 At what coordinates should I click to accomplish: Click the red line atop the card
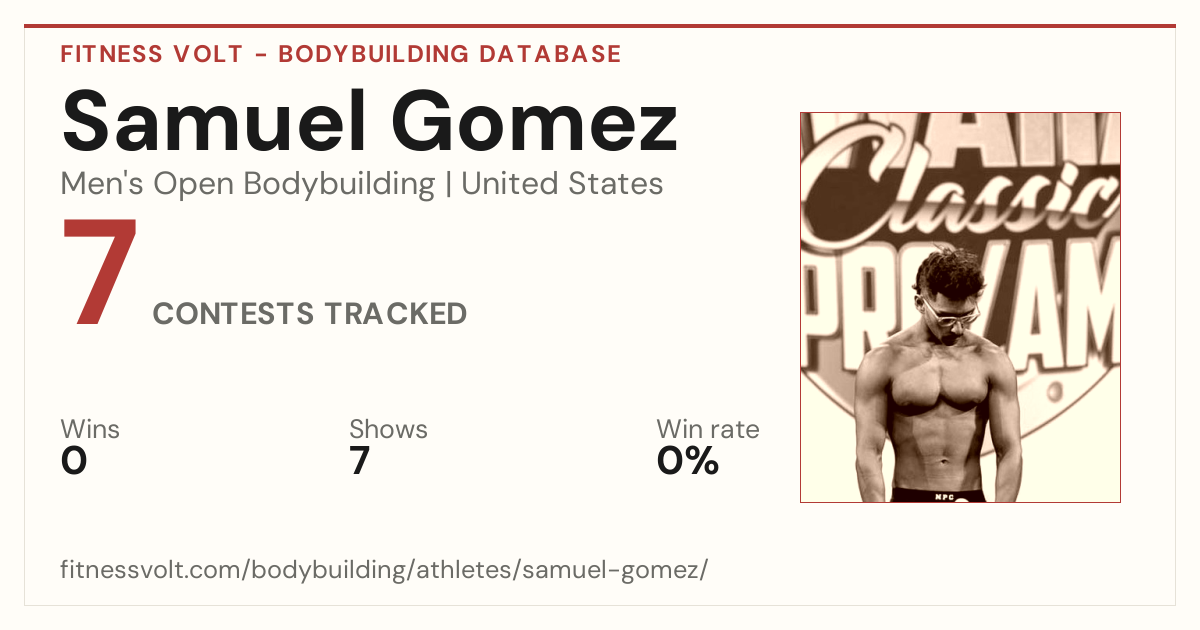(x=600, y=26)
